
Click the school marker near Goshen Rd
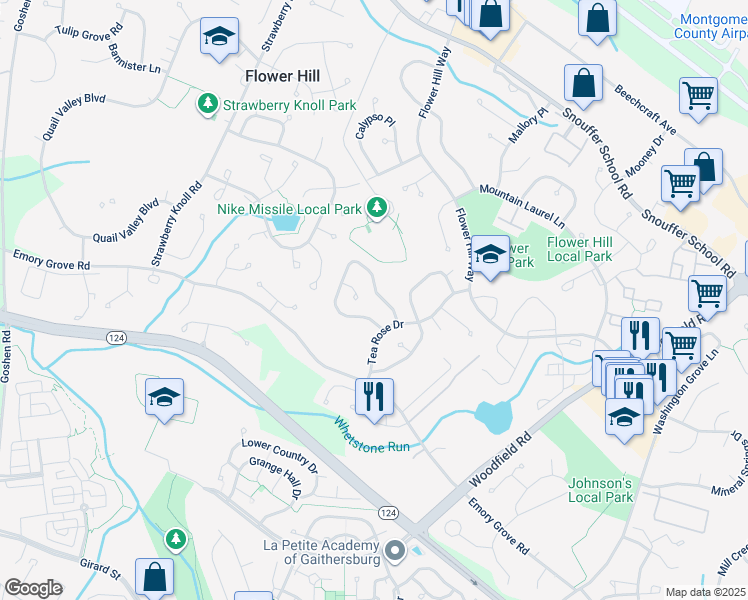tap(164, 398)
